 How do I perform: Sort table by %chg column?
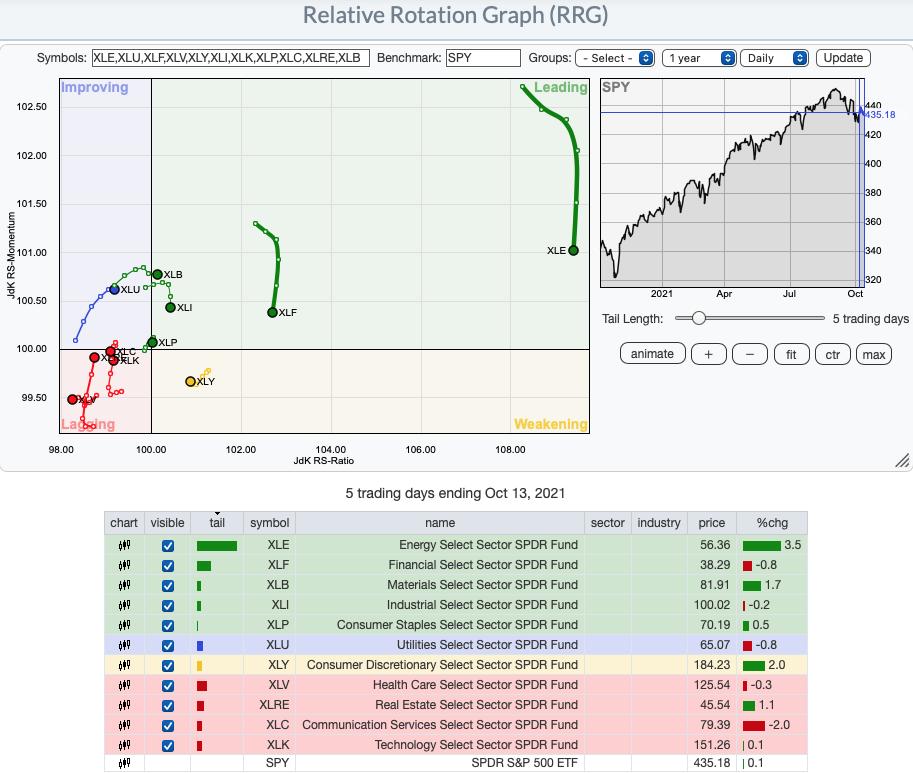pos(772,523)
